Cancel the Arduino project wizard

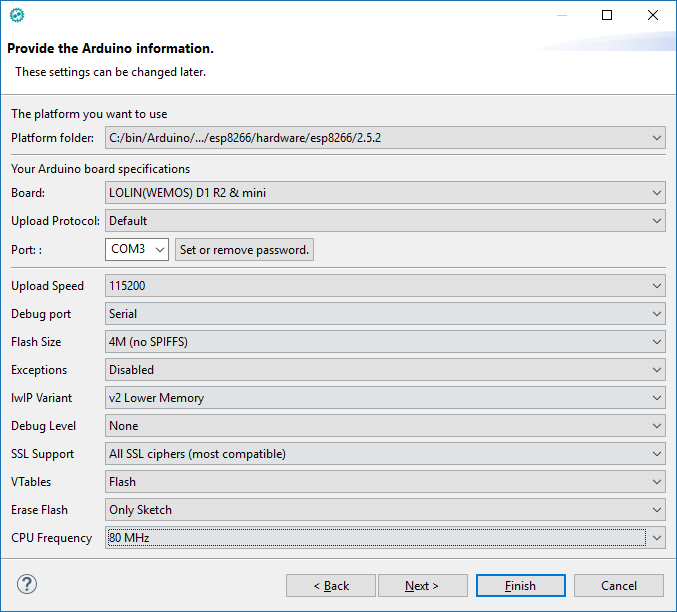pyautogui.click(x=619, y=586)
